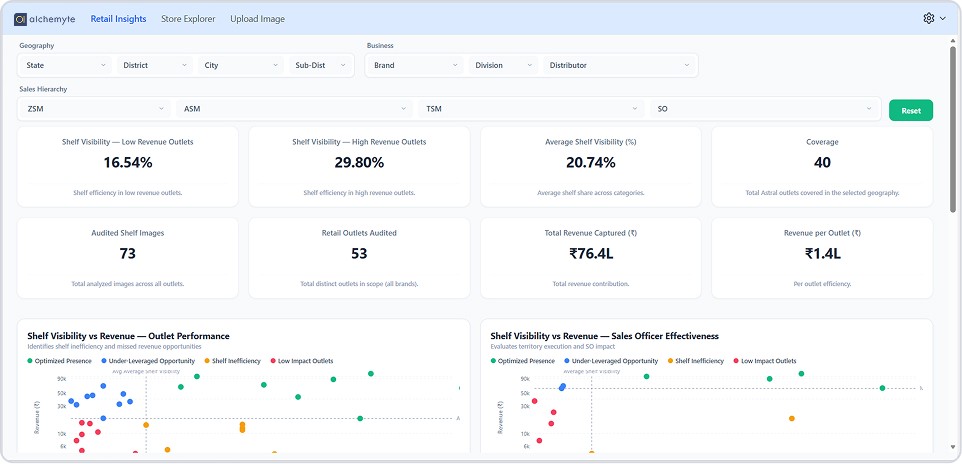Viewport: 962px width, 464px height.
Task: Expand the Distributor dropdown
Action: click(x=620, y=65)
